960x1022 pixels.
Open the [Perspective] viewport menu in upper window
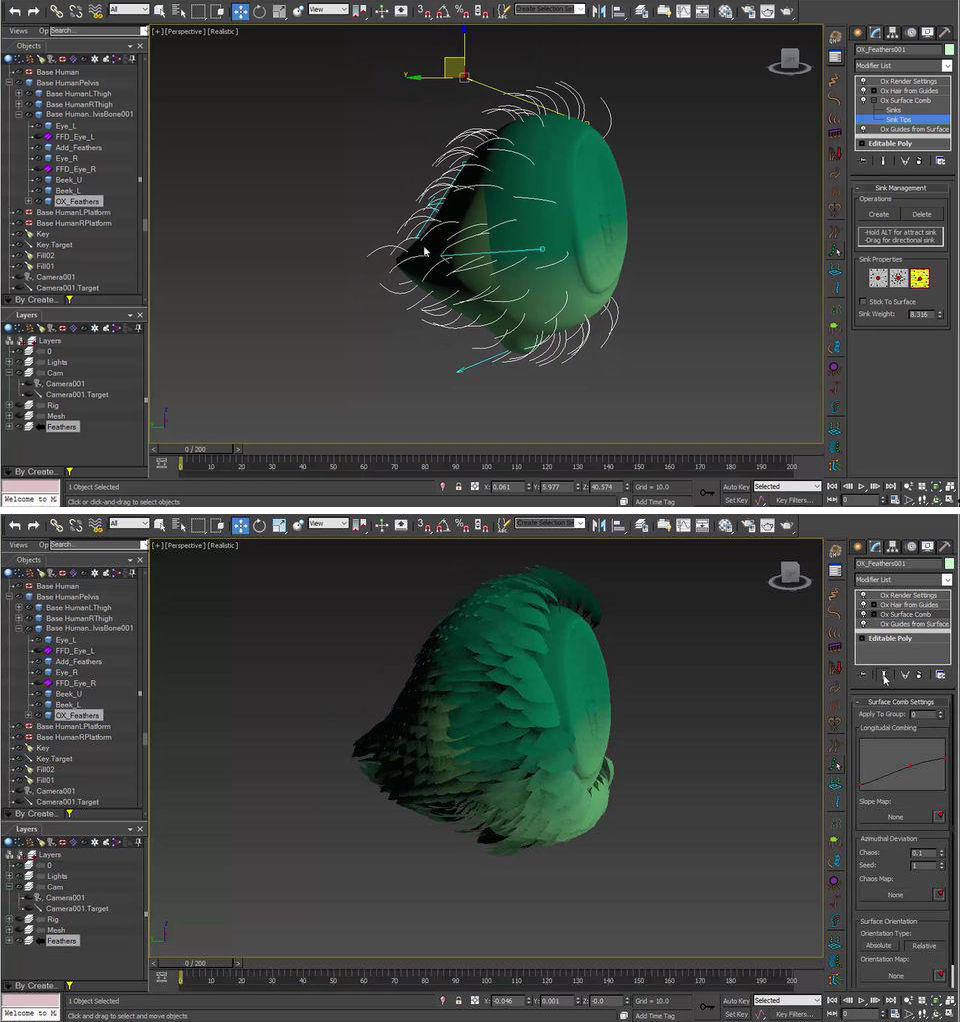pyautogui.click(x=185, y=31)
